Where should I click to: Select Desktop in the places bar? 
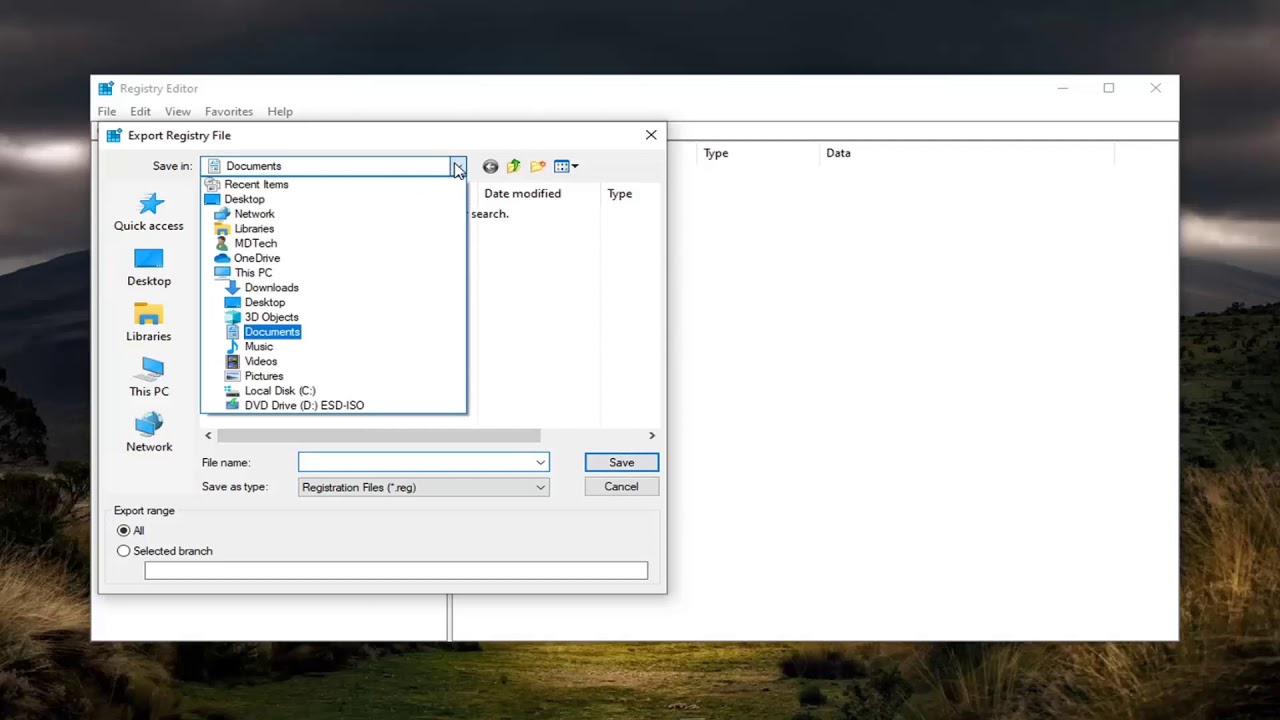pos(148,268)
